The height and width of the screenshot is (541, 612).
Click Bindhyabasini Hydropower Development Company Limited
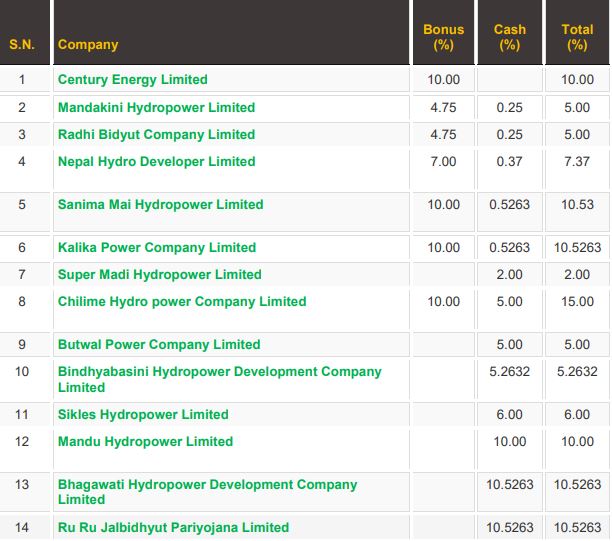pyautogui.click(x=219, y=372)
